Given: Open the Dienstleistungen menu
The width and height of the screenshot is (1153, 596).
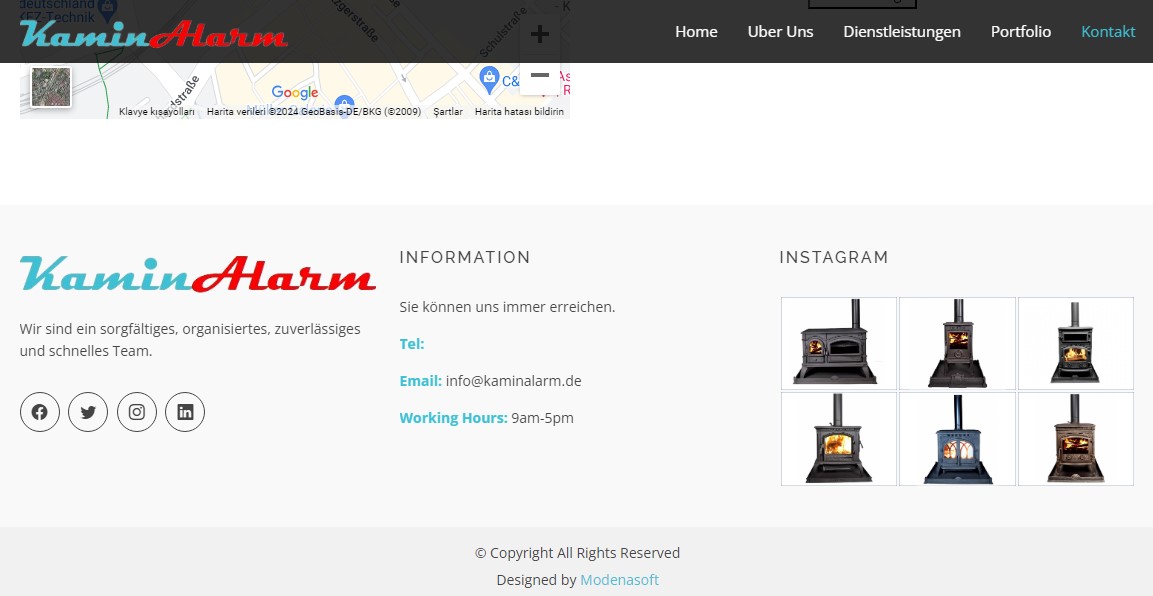Looking at the screenshot, I should (901, 32).
